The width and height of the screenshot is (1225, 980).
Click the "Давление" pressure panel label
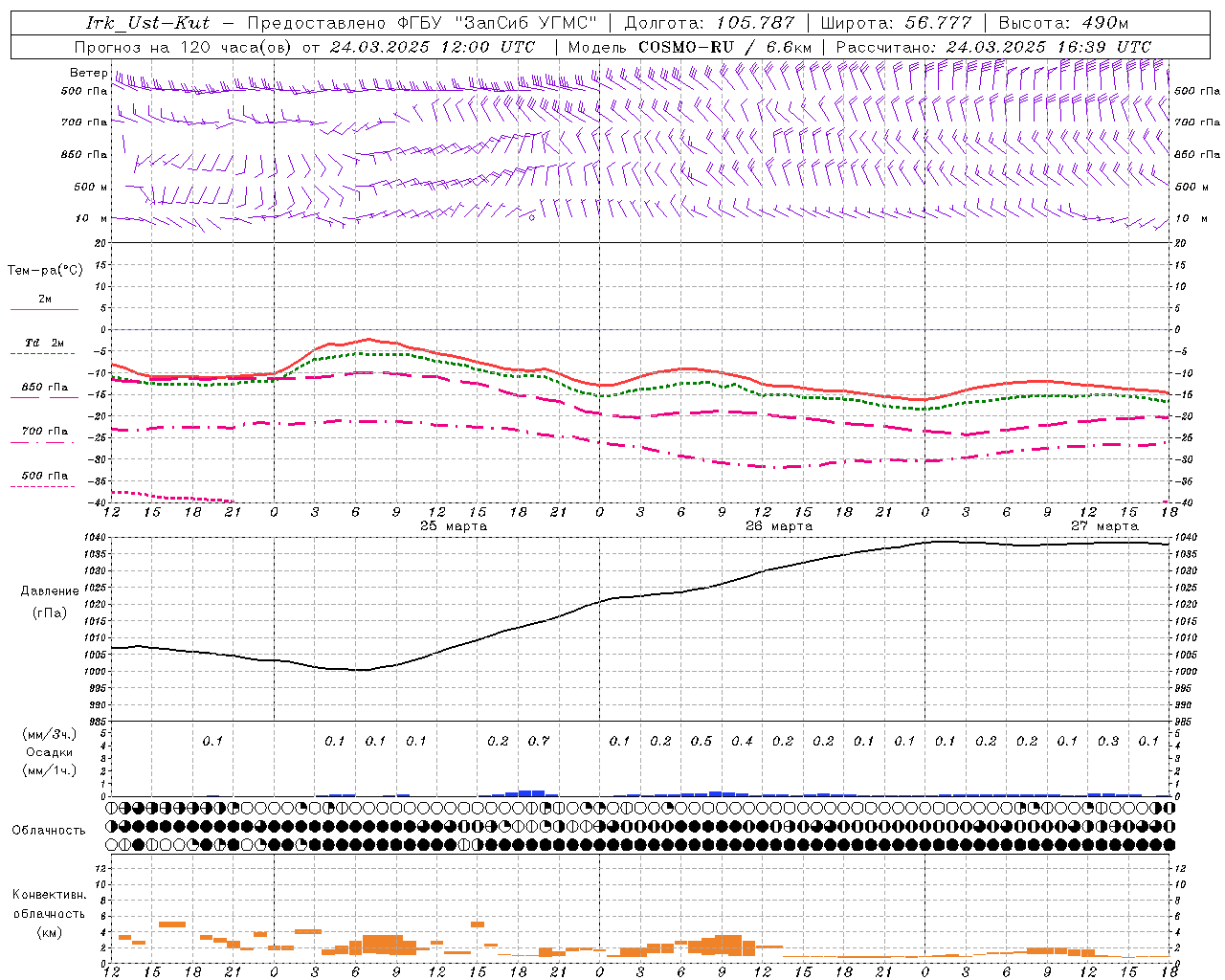pos(50,591)
